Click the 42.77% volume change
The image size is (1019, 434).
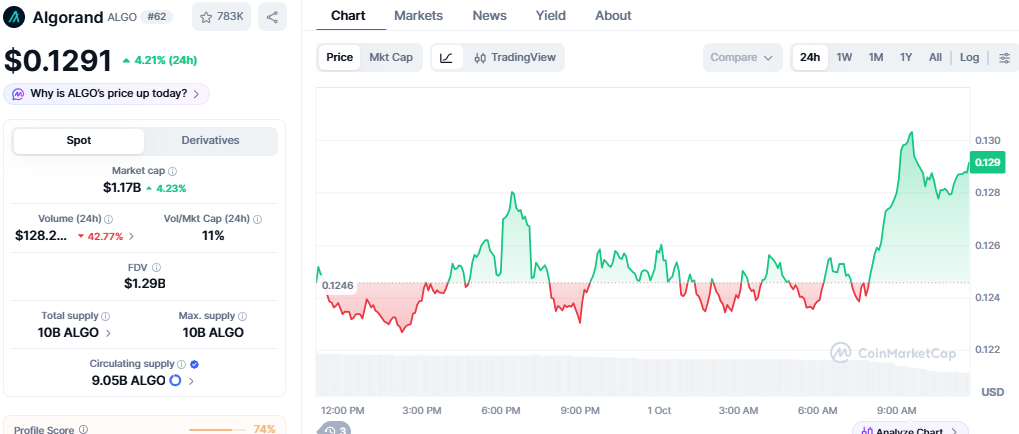point(101,236)
